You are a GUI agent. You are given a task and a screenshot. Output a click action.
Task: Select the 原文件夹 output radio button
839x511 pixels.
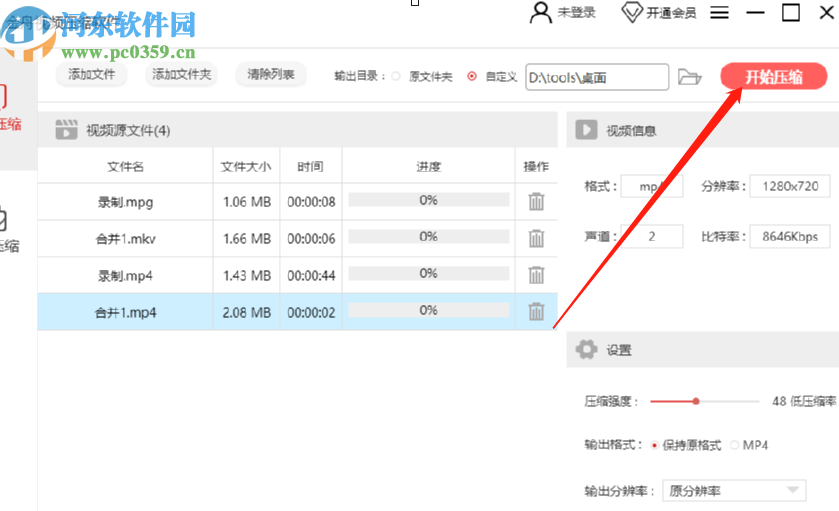[x=396, y=77]
